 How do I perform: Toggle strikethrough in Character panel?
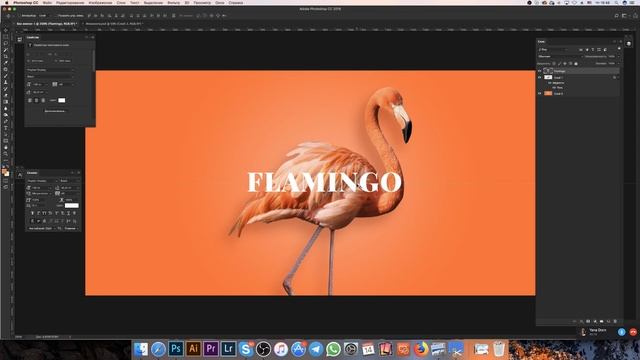coord(74,213)
